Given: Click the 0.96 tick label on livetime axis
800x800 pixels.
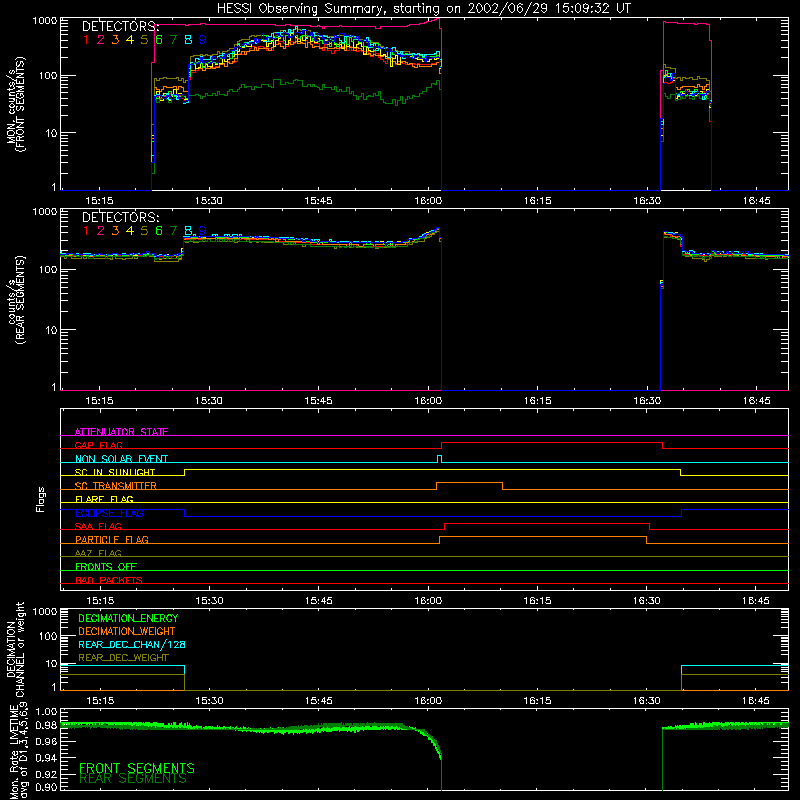Looking at the screenshot, I should click(x=46, y=741).
